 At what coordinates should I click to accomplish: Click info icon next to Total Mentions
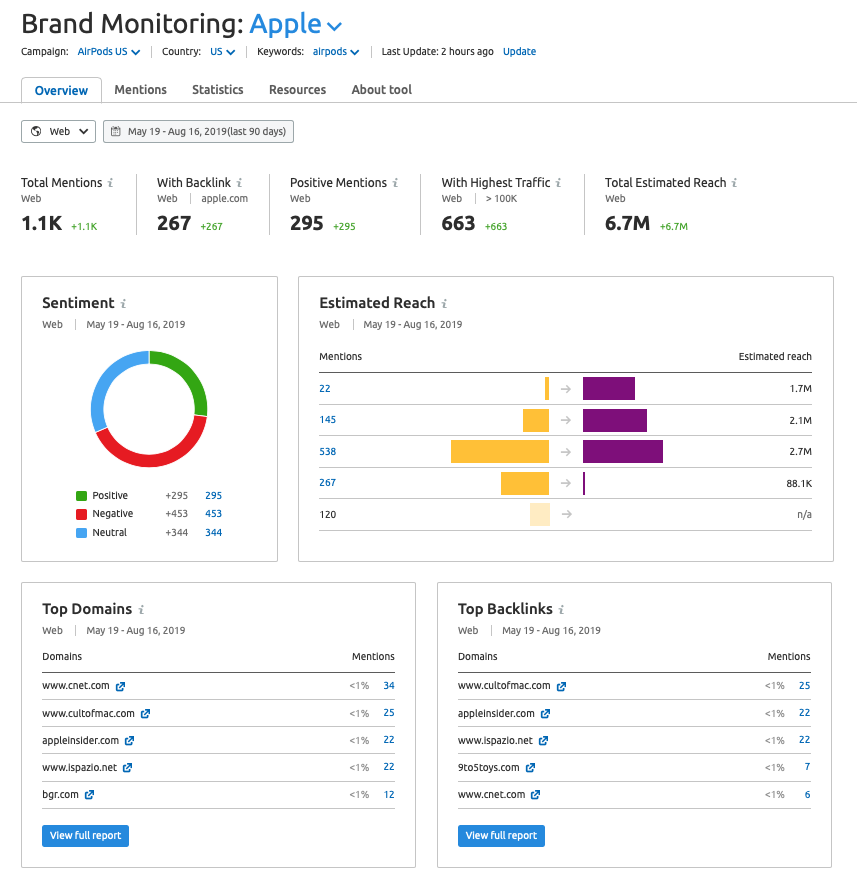click(x=111, y=183)
